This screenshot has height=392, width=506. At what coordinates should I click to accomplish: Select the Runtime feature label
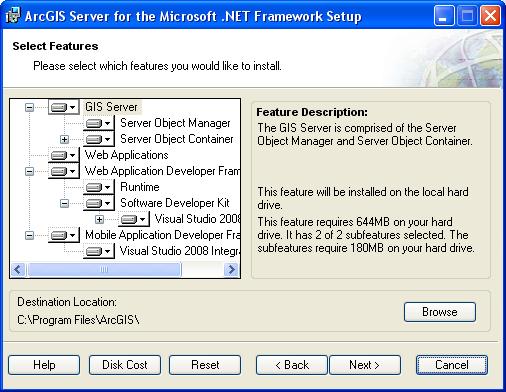pos(140,187)
